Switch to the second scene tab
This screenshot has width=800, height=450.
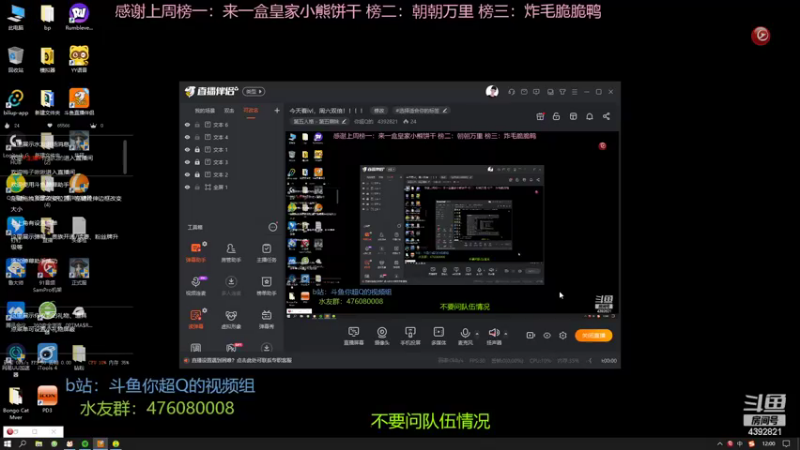tap(229, 111)
